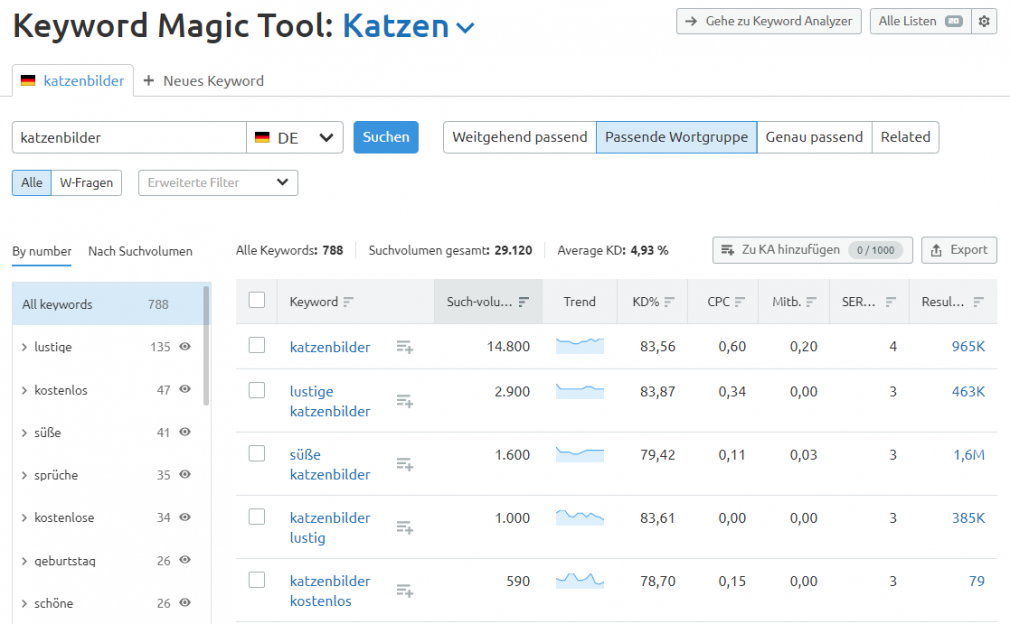Toggle eye icon for schöne group
1010x624 pixels.
click(x=185, y=603)
